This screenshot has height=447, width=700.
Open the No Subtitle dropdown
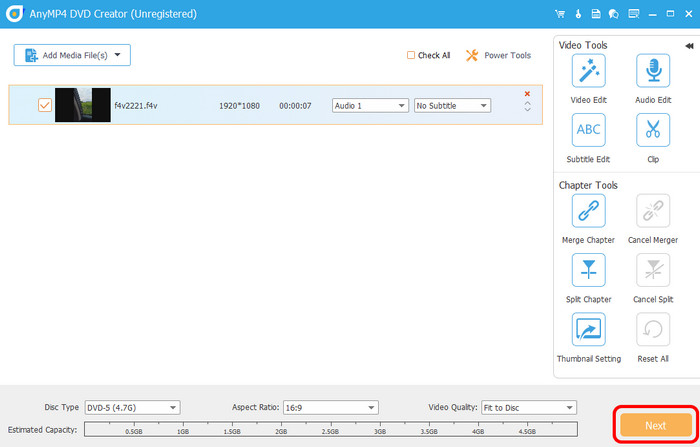coord(452,105)
